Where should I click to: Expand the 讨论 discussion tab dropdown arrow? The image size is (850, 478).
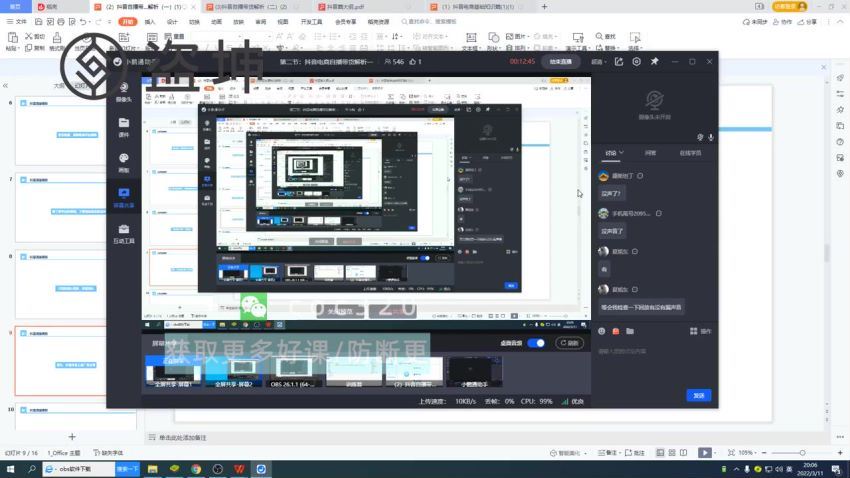[622, 153]
